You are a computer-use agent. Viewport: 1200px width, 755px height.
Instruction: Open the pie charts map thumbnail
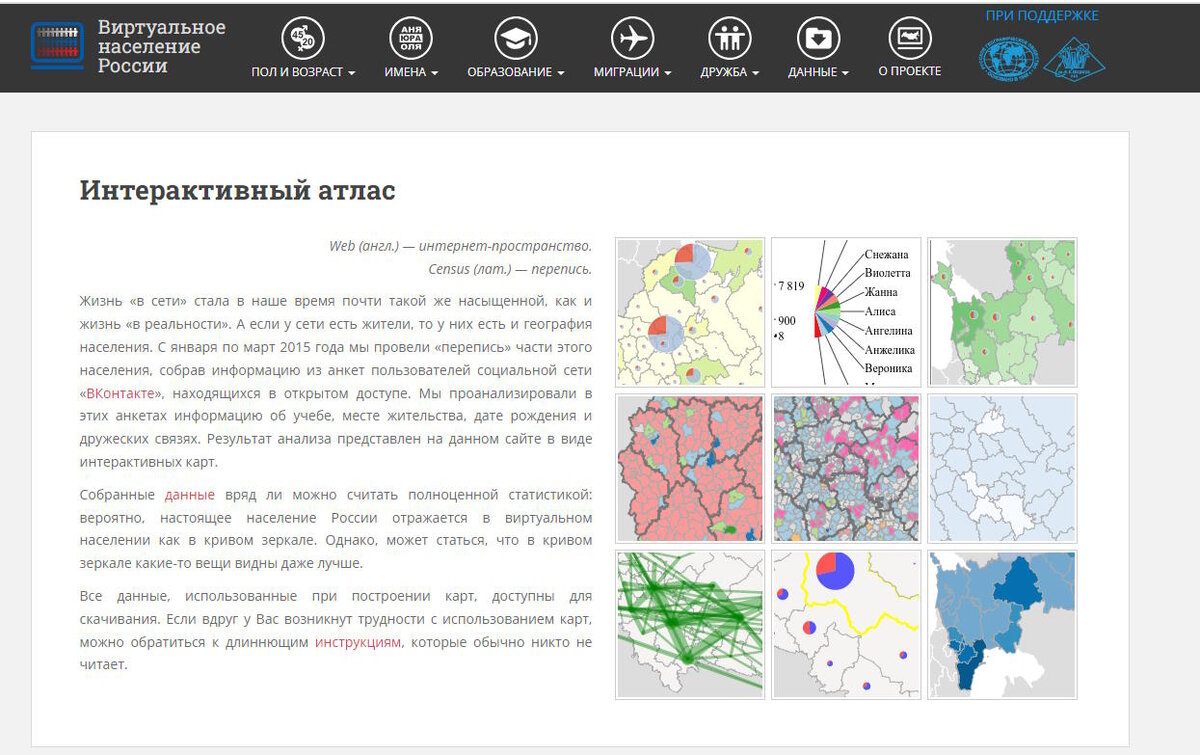(690, 312)
